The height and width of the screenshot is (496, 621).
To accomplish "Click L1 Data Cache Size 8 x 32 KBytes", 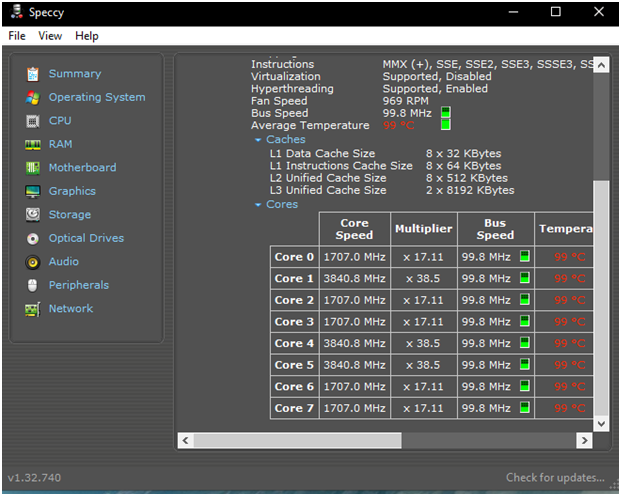I will [463, 153].
